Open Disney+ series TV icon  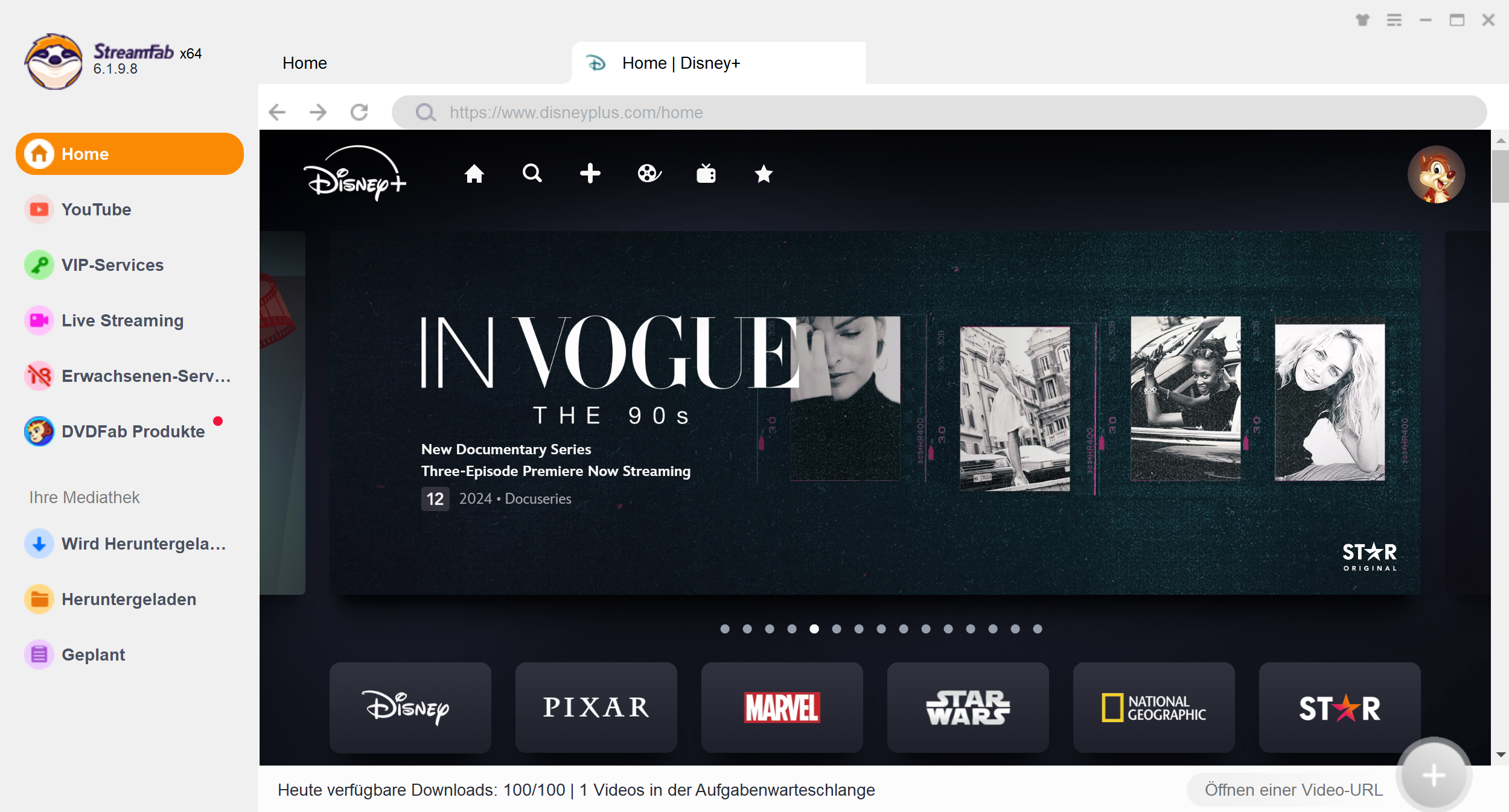(706, 174)
